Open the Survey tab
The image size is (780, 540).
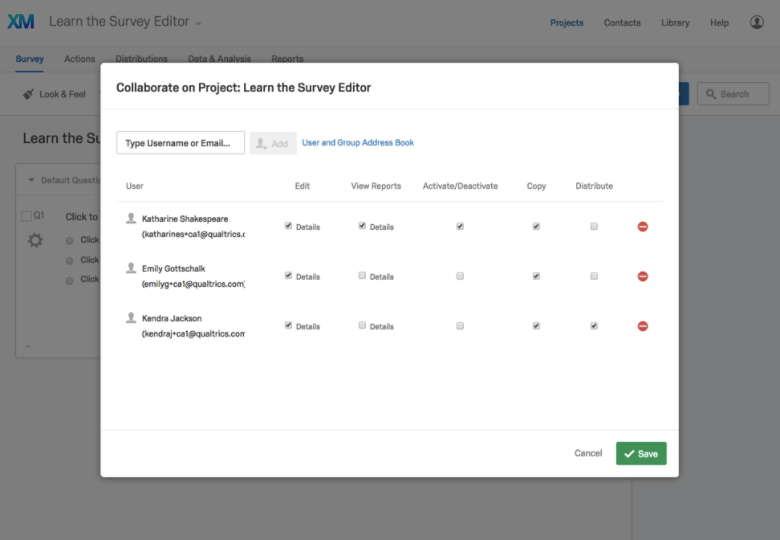coord(29,59)
